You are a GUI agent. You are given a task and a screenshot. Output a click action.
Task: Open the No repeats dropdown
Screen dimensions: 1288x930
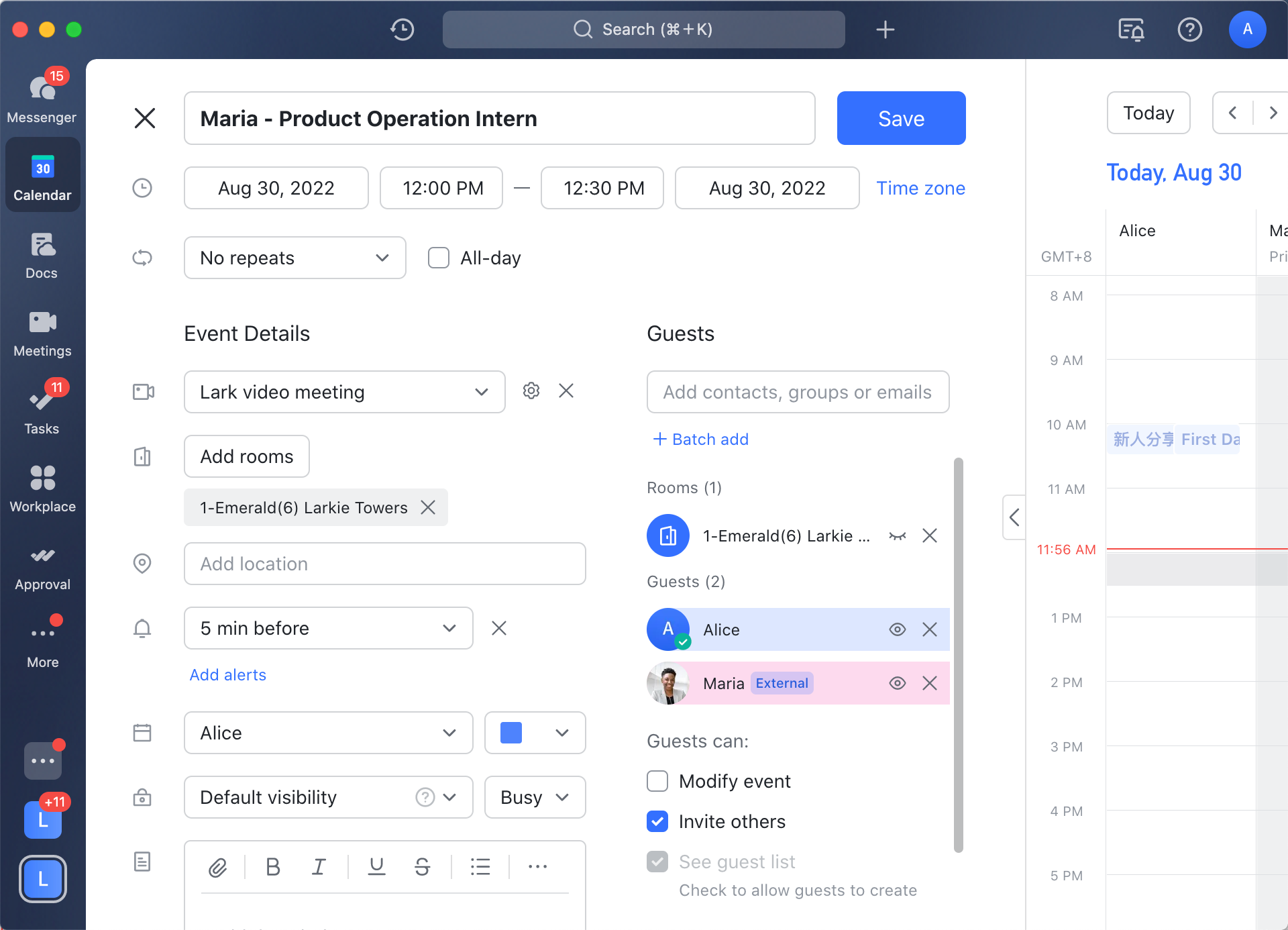294,257
